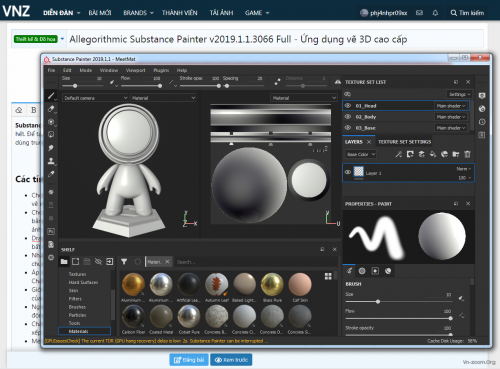Toggle solo all texture sets eye
Image resolution: width=500 pixels, height=369 pixels.
tap(348, 94)
